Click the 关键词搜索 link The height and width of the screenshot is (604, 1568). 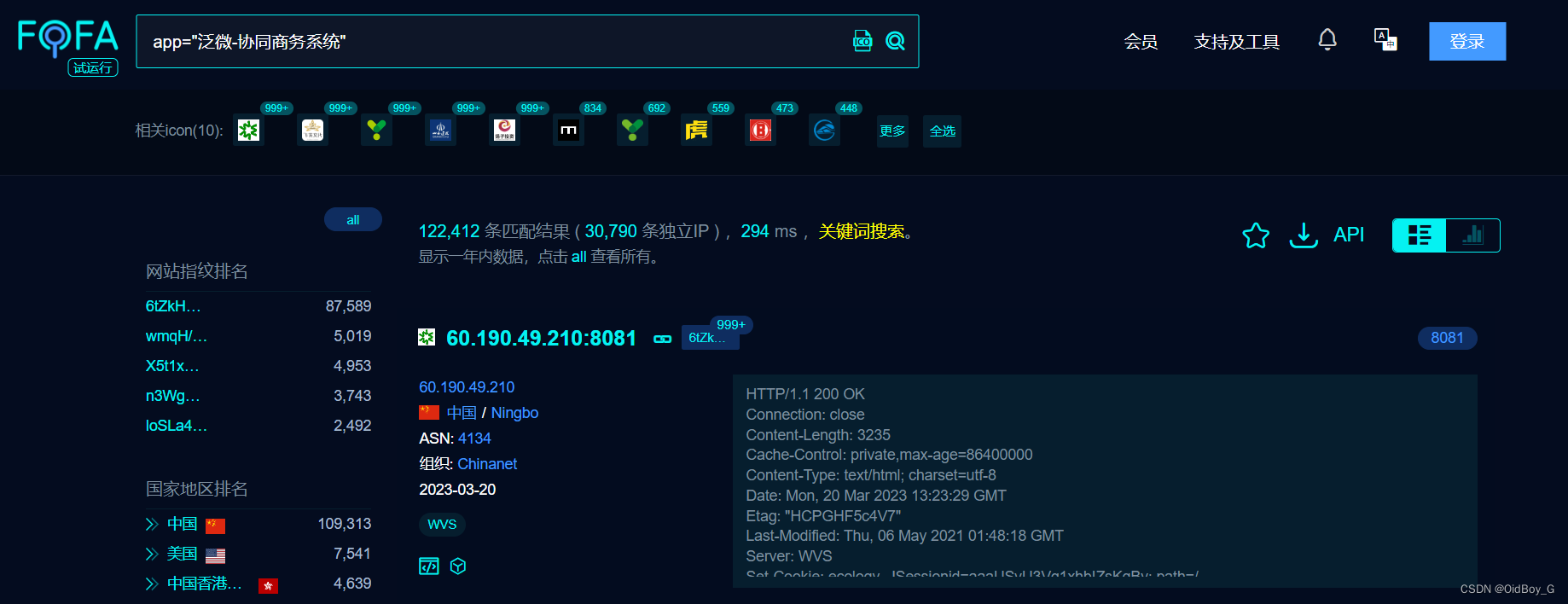pos(862,231)
